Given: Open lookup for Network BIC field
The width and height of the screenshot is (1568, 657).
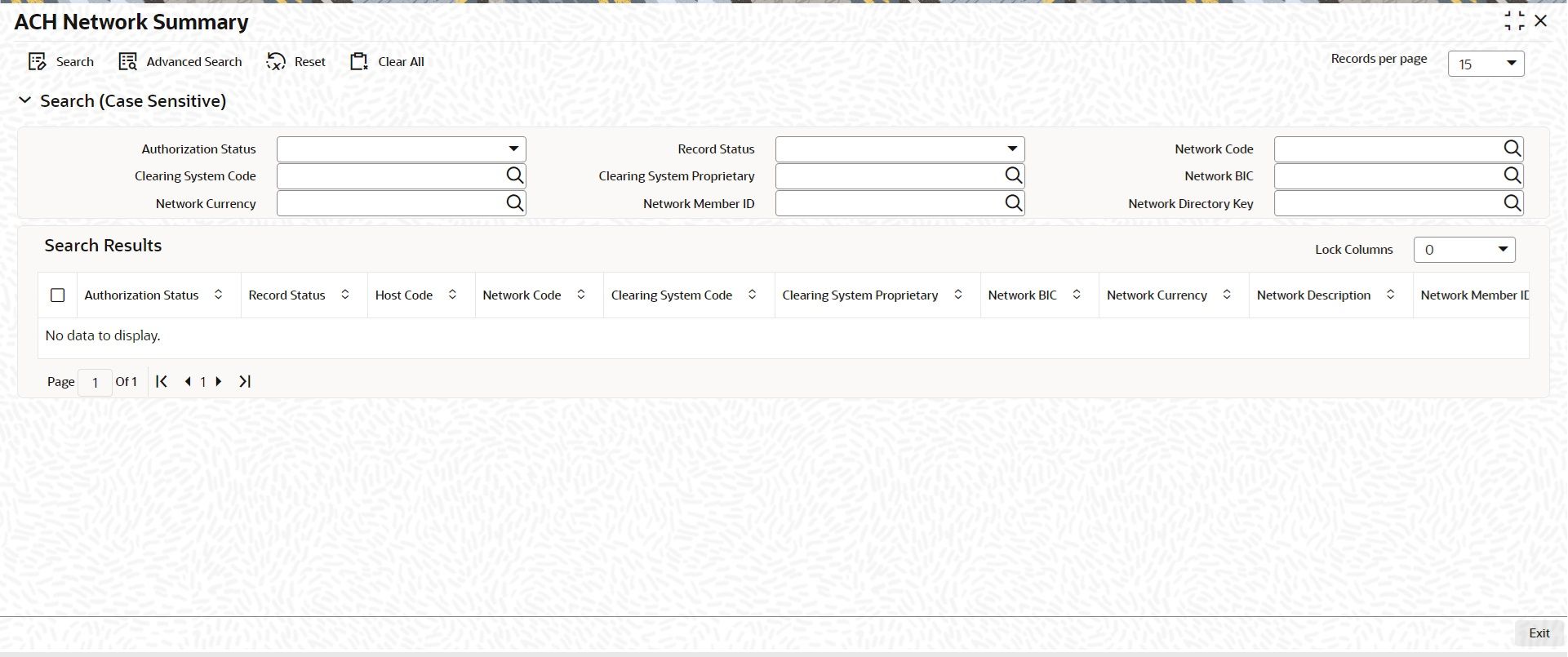Looking at the screenshot, I should 1512,175.
